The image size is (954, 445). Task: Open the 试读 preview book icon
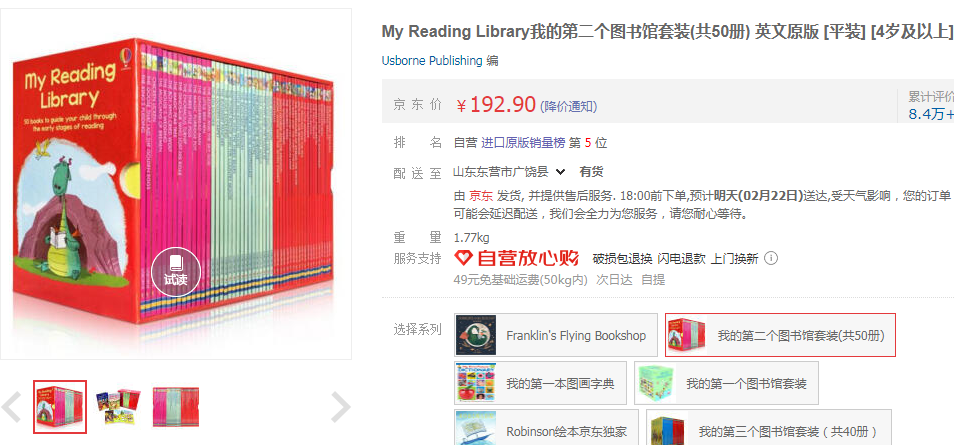[x=176, y=271]
